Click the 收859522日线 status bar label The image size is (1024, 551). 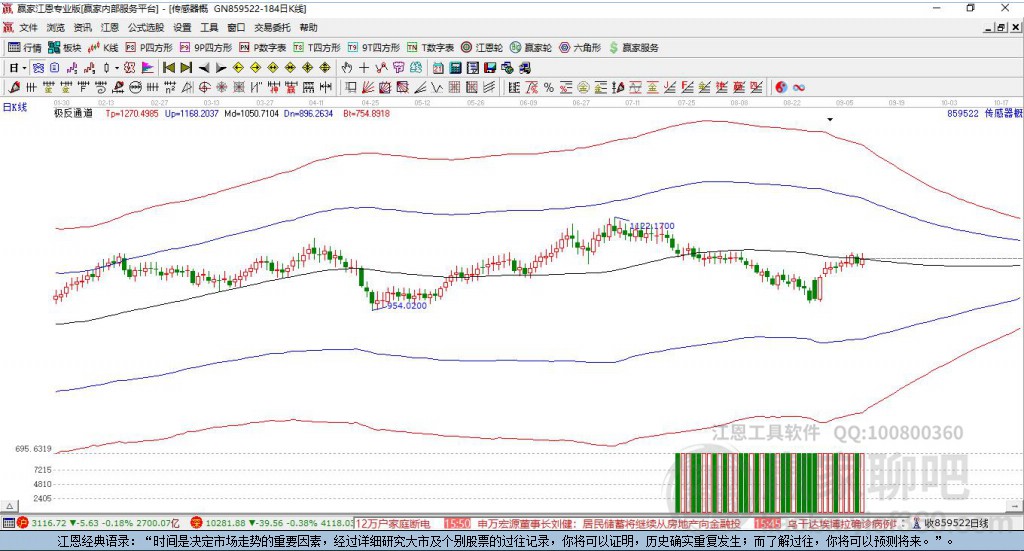tap(955, 523)
